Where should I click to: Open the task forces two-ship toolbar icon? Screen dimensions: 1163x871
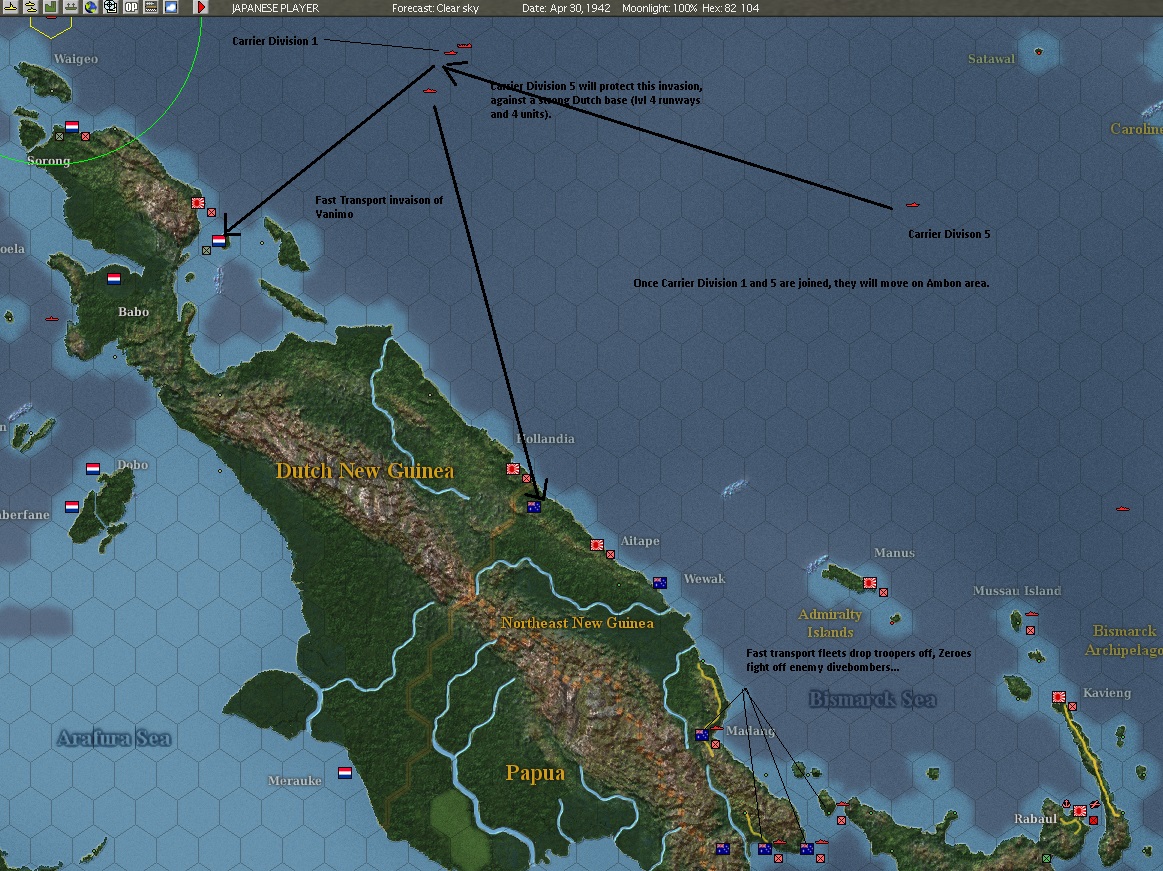[31, 7]
